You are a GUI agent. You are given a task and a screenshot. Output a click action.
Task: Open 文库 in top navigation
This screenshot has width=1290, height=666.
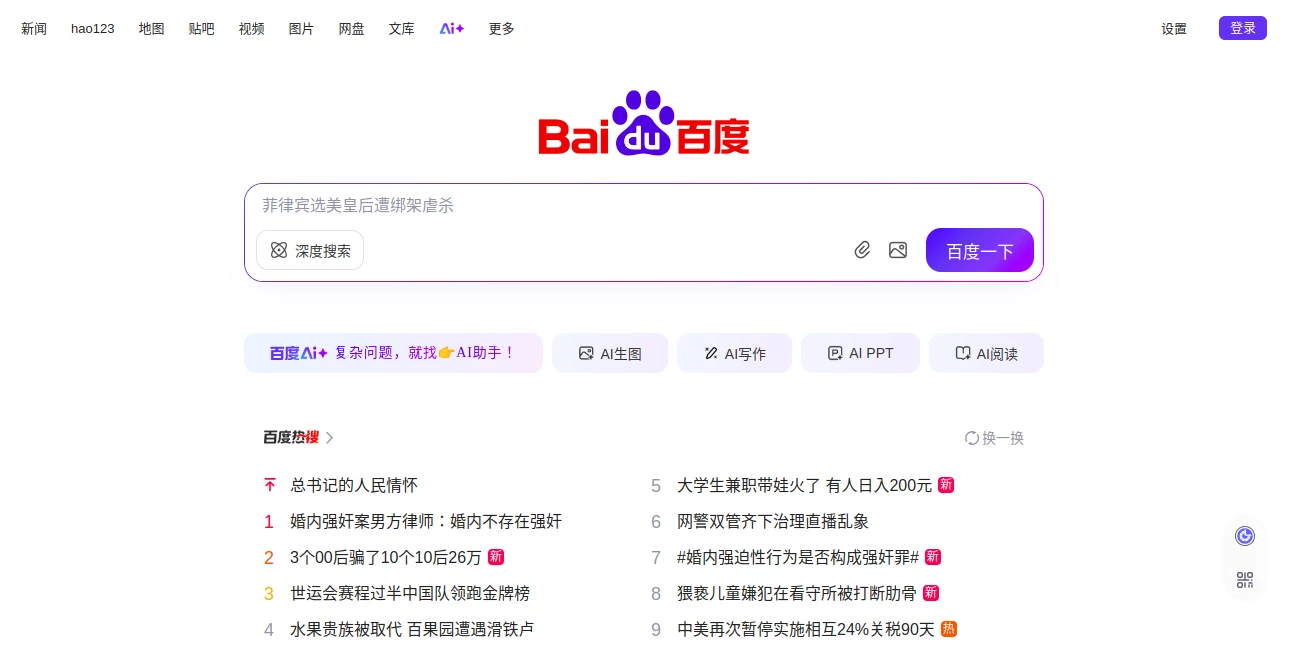(402, 29)
